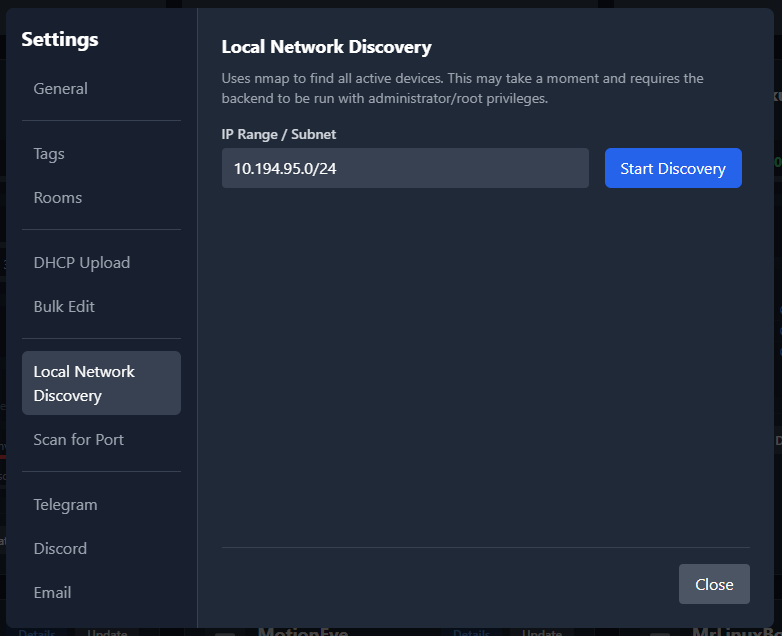This screenshot has height=636, width=782.
Task: Open the General settings section
Action: [x=61, y=89]
